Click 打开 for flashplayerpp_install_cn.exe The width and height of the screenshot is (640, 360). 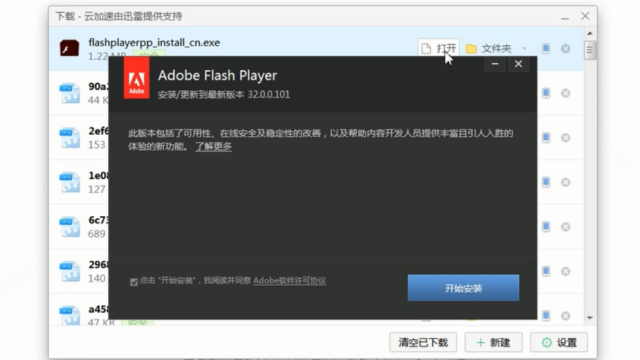[439, 49]
